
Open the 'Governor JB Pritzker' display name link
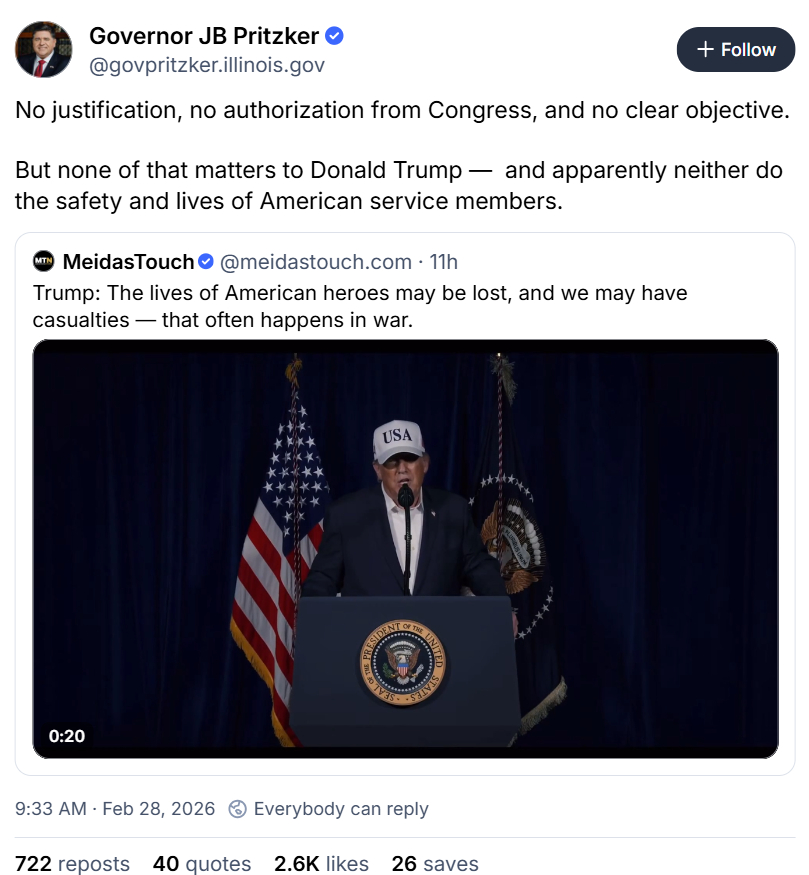(204, 37)
